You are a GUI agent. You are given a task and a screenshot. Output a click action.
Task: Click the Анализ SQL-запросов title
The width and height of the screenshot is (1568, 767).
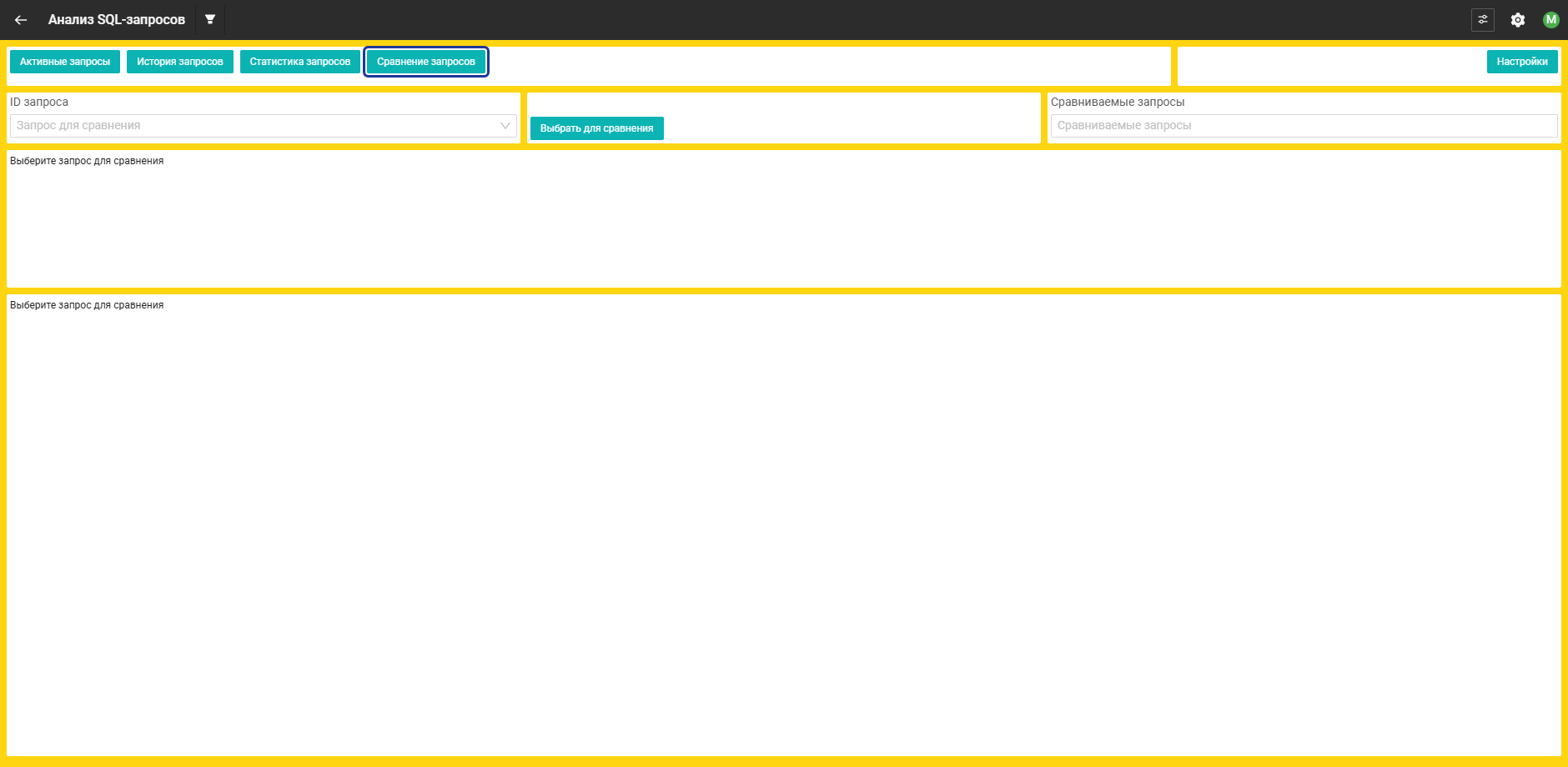point(117,20)
